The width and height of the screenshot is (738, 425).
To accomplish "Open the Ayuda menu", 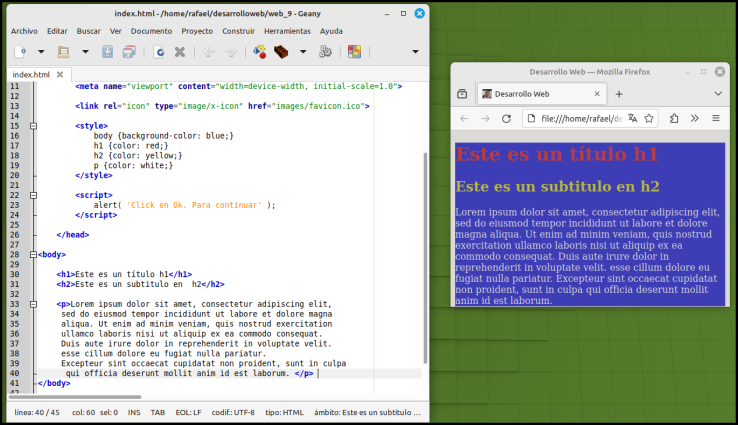I will 331,31.
